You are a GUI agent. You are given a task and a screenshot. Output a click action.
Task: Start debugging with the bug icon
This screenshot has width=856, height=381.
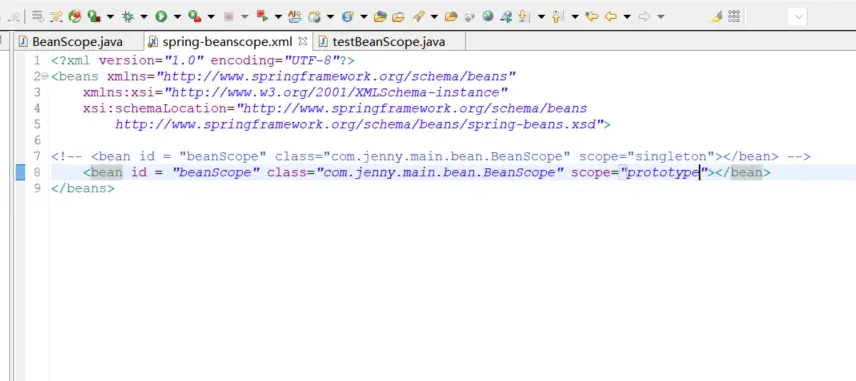pos(128,16)
